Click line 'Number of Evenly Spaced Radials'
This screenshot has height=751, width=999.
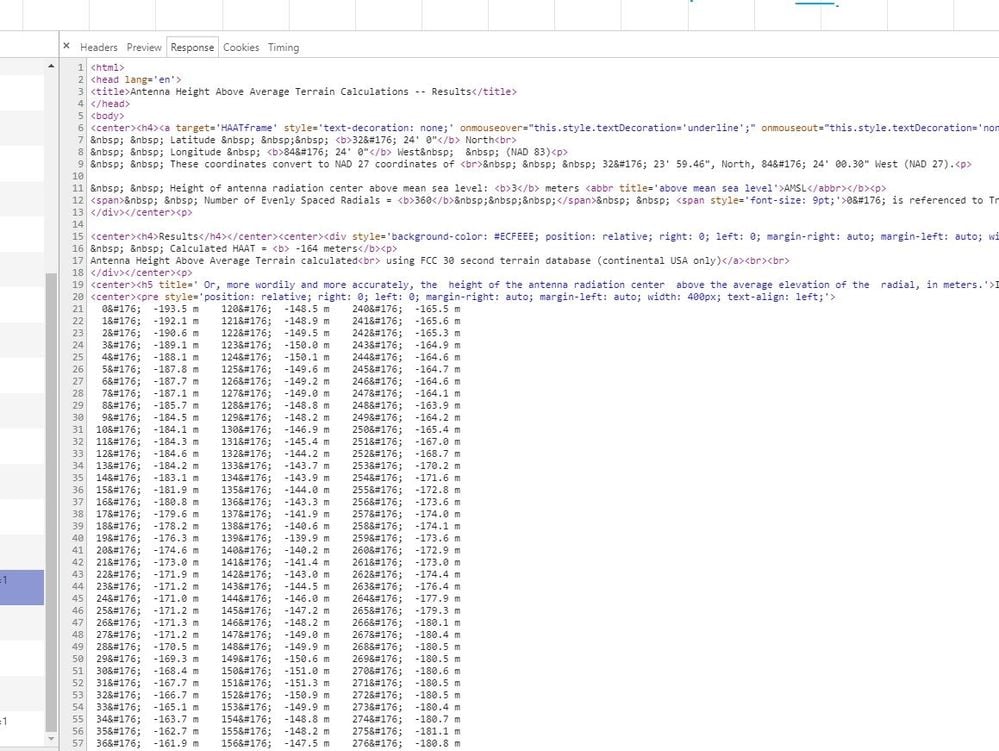pyautogui.click(x=545, y=201)
